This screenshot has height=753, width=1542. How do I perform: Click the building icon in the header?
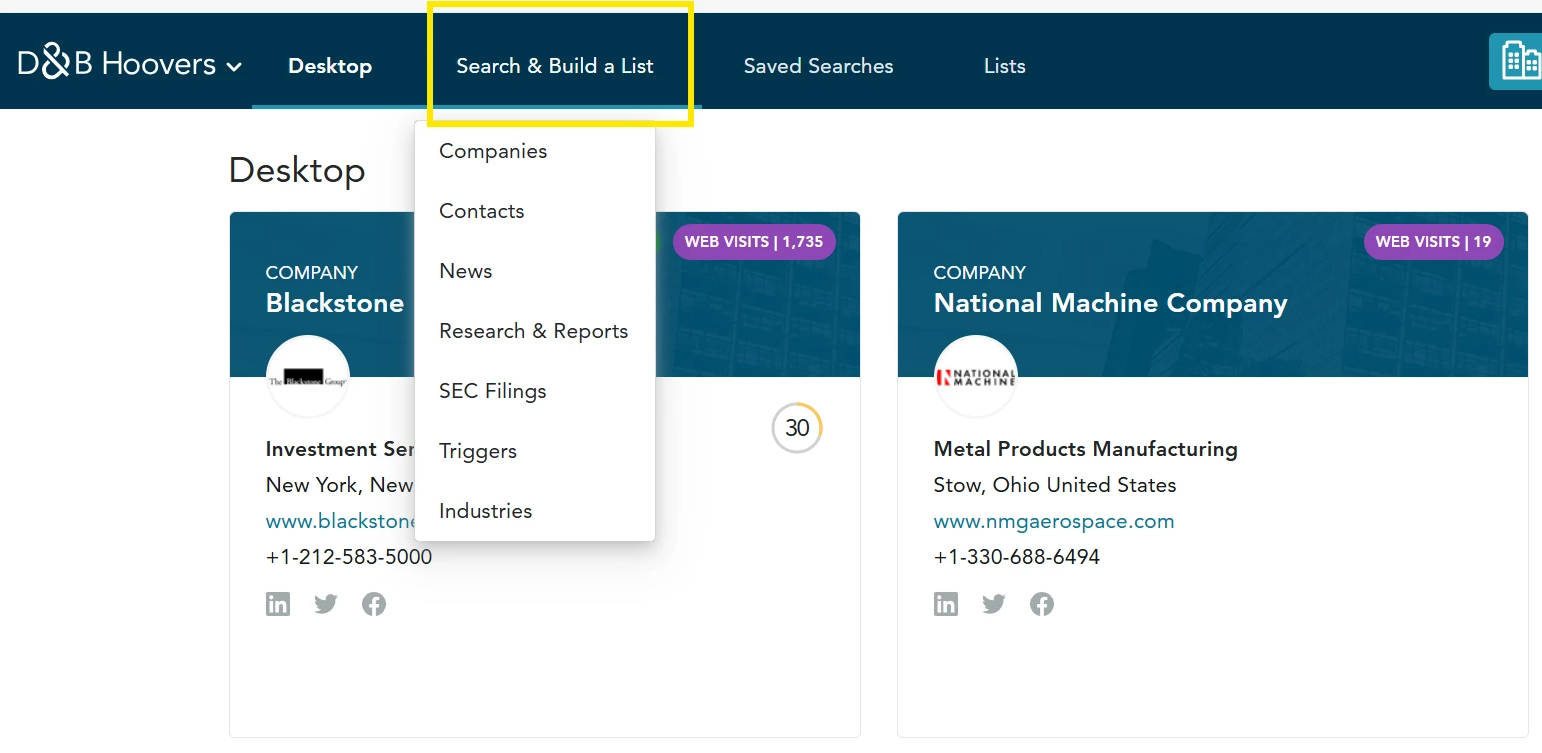(x=1518, y=62)
